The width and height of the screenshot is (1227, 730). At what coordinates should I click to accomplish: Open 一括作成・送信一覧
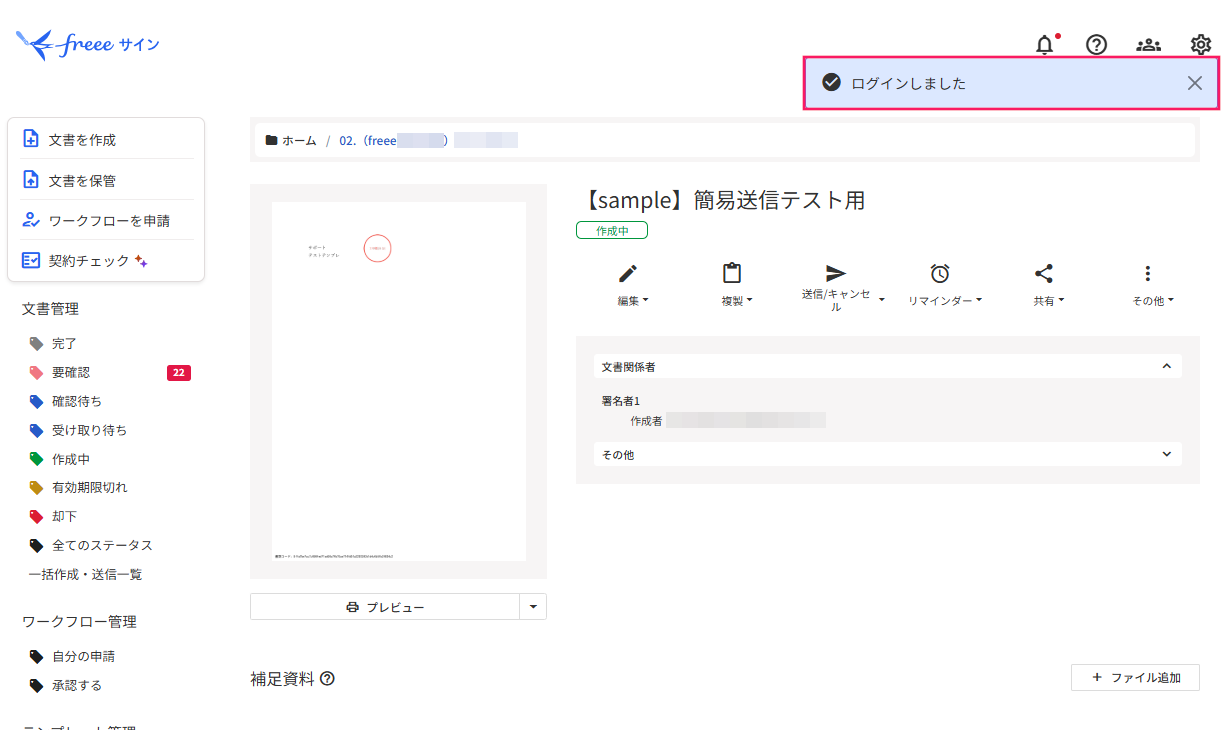click(x=85, y=575)
